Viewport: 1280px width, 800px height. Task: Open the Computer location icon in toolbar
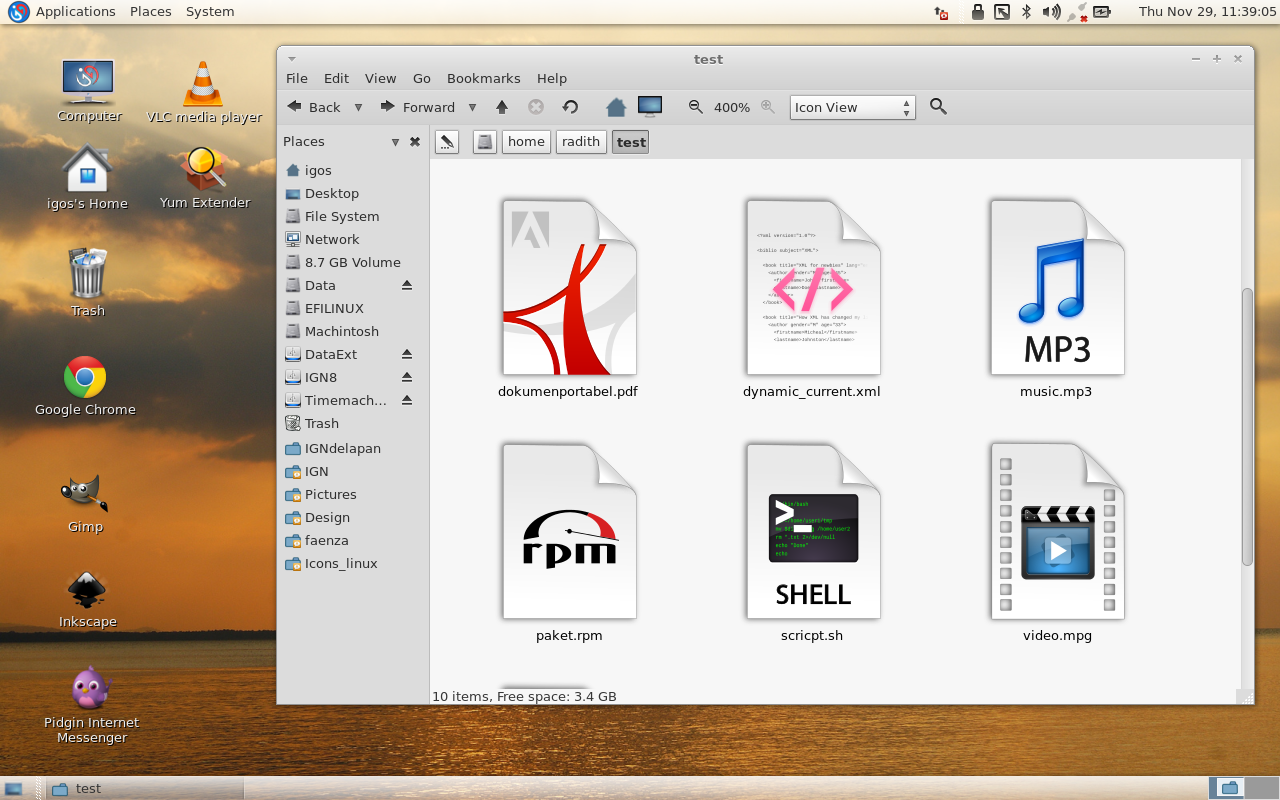click(x=650, y=106)
